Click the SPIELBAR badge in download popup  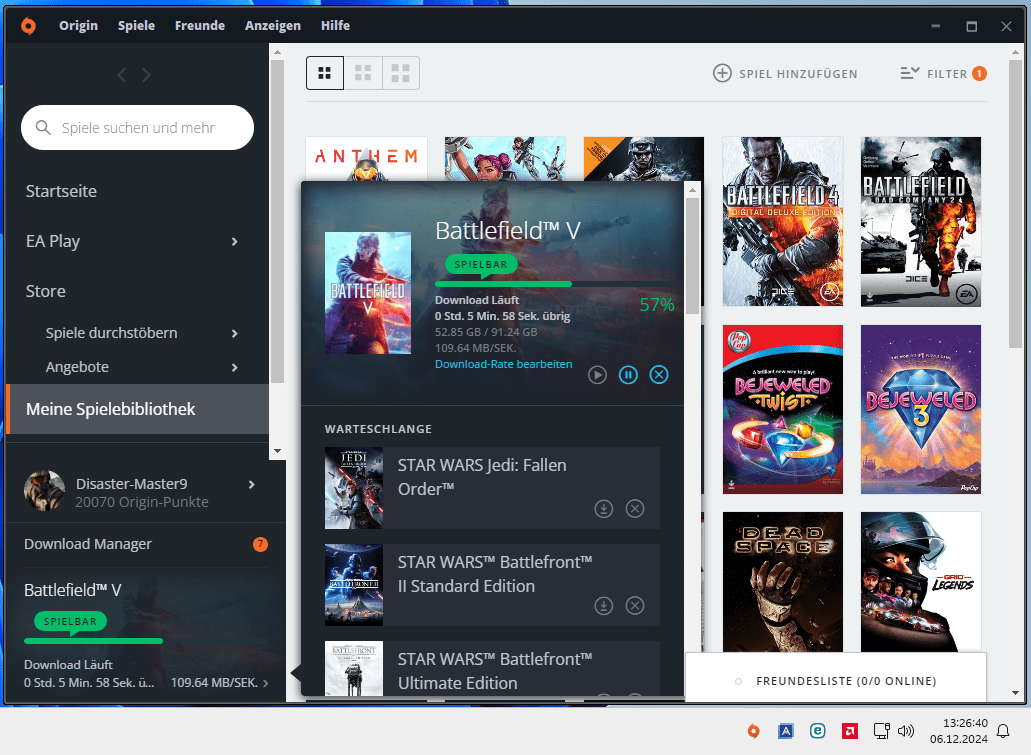[x=481, y=264]
